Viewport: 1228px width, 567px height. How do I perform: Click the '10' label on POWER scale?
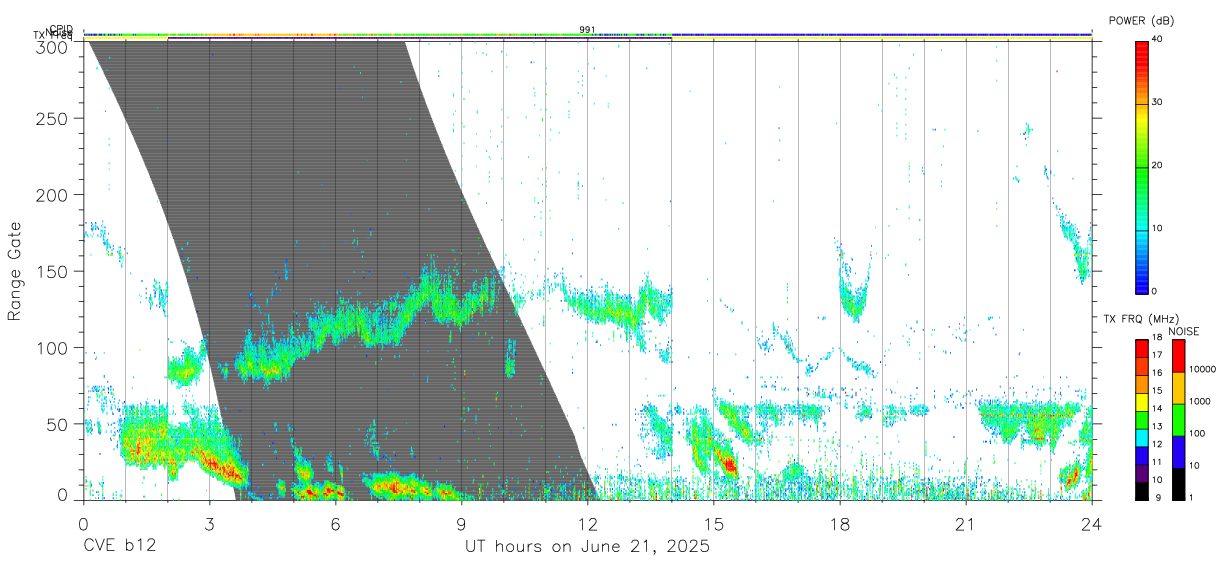pos(1158,228)
